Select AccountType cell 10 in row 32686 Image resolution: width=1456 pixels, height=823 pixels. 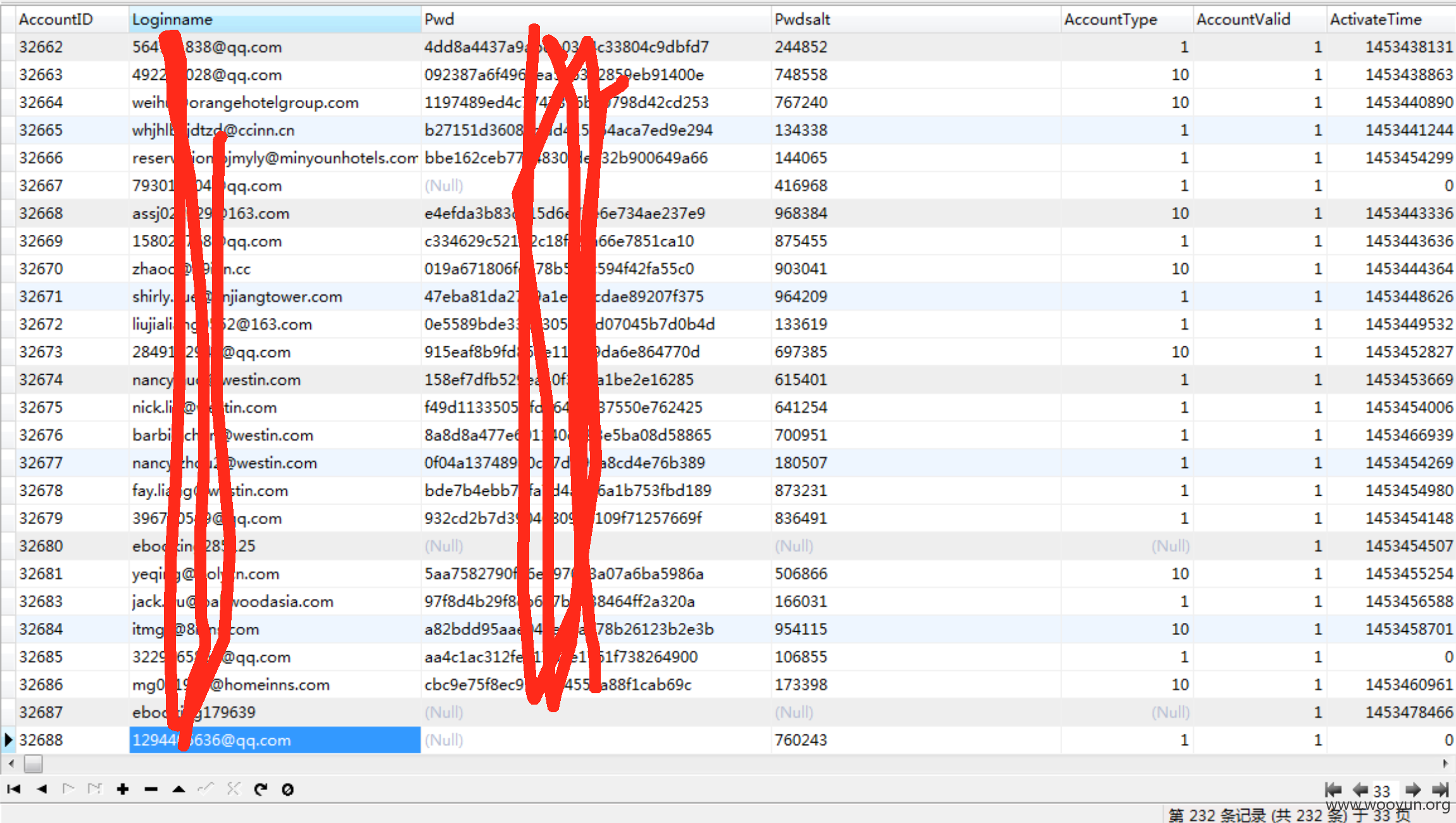coord(1127,684)
